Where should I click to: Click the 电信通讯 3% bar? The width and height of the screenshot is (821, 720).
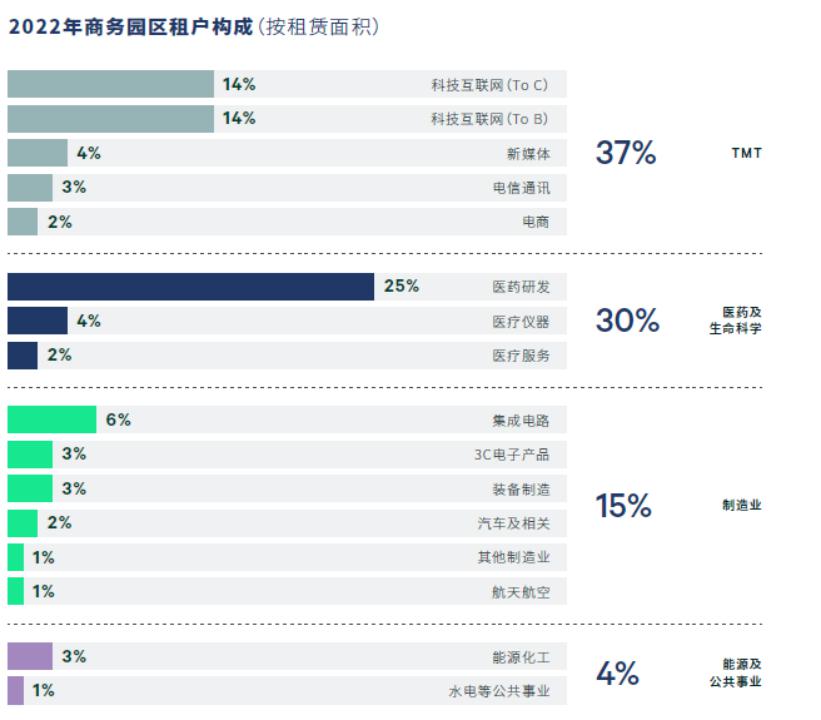[30, 187]
